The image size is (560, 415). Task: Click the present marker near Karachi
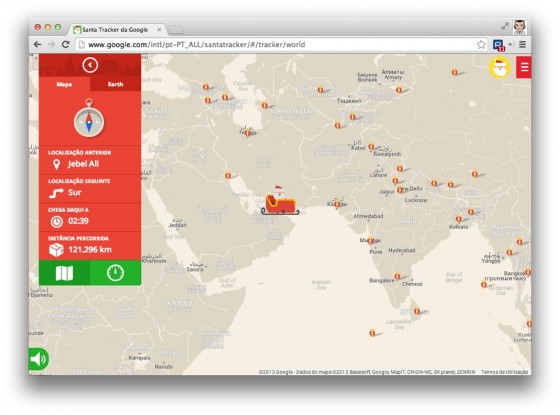point(337,204)
